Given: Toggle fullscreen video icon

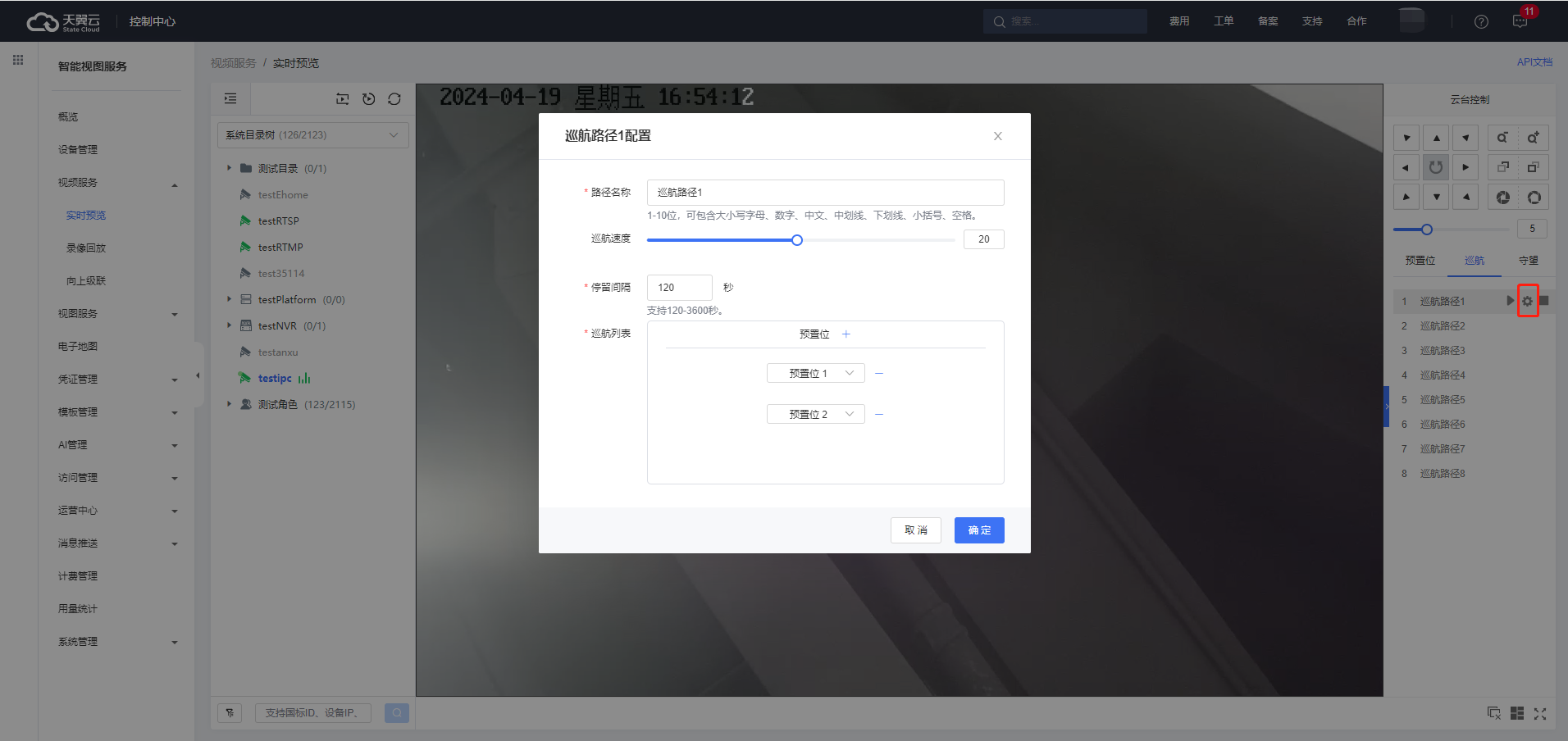Looking at the screenshot, I should (x=1540, y=714).
